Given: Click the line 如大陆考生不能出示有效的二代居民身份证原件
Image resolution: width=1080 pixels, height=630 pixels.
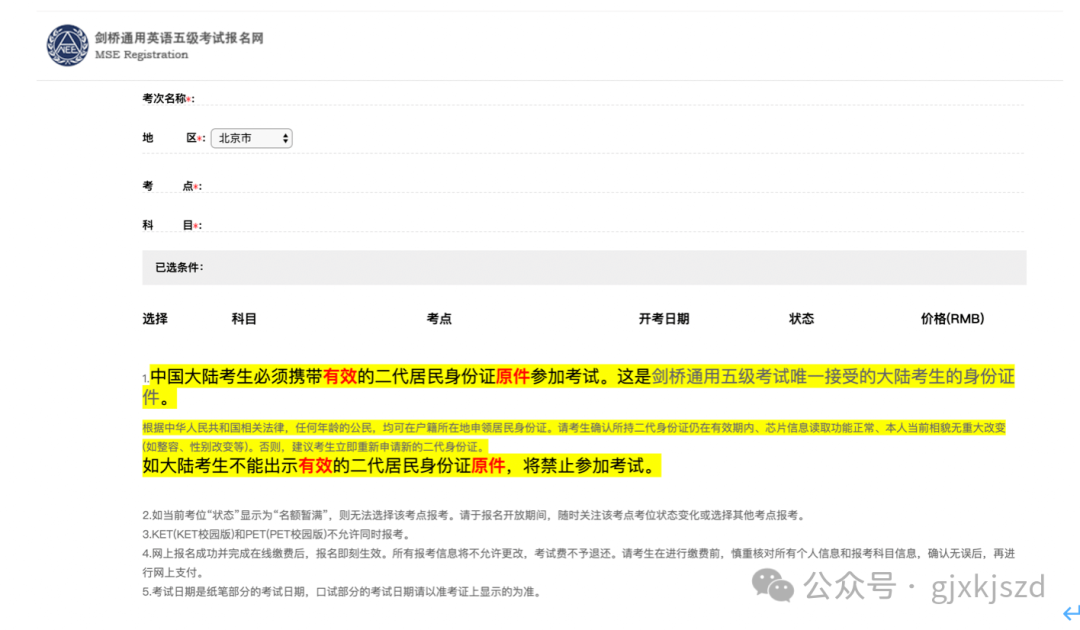Looking at the screenshot, I should click(x=401, y=466).
